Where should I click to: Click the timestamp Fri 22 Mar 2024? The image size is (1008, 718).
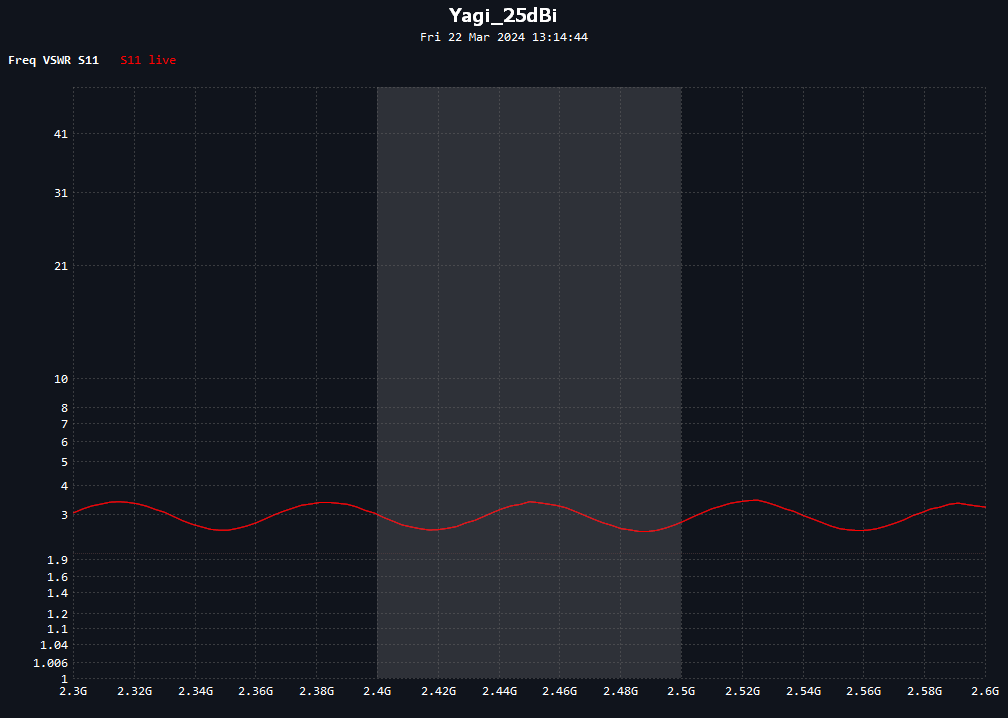point(472,37)
